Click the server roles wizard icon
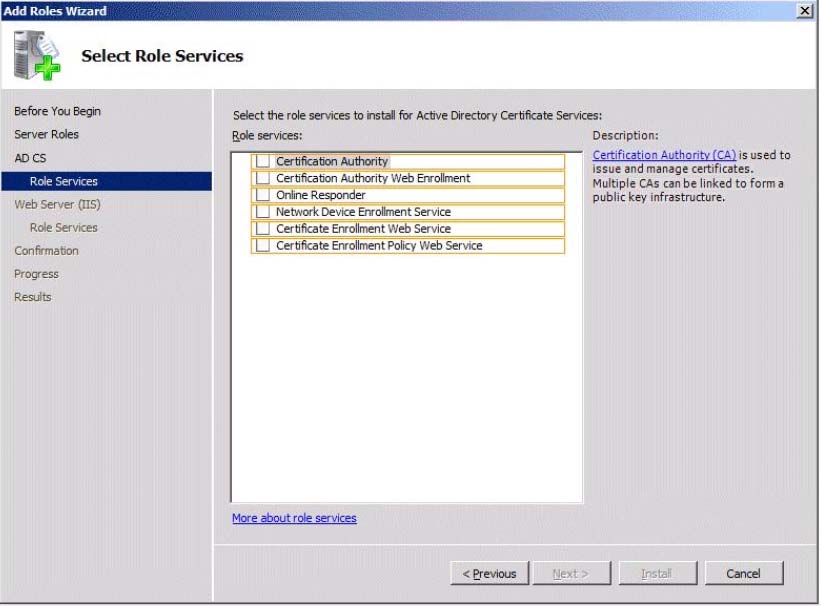This screenshot has height=606, width=821. tap(37, 55)
